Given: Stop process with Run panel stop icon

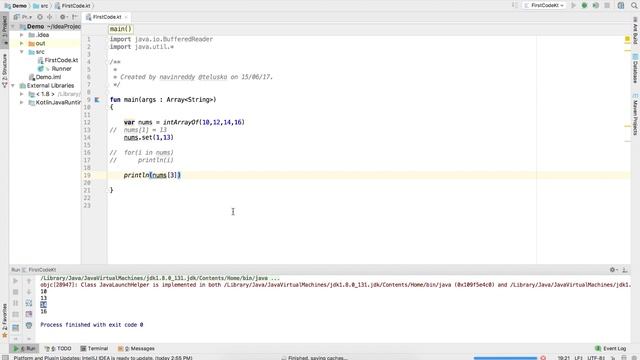Looking at the screenshot, I should pos(16,292).
